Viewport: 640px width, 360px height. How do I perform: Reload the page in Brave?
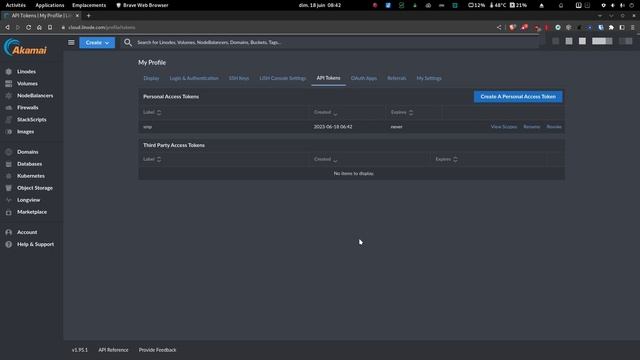point(28,27)
